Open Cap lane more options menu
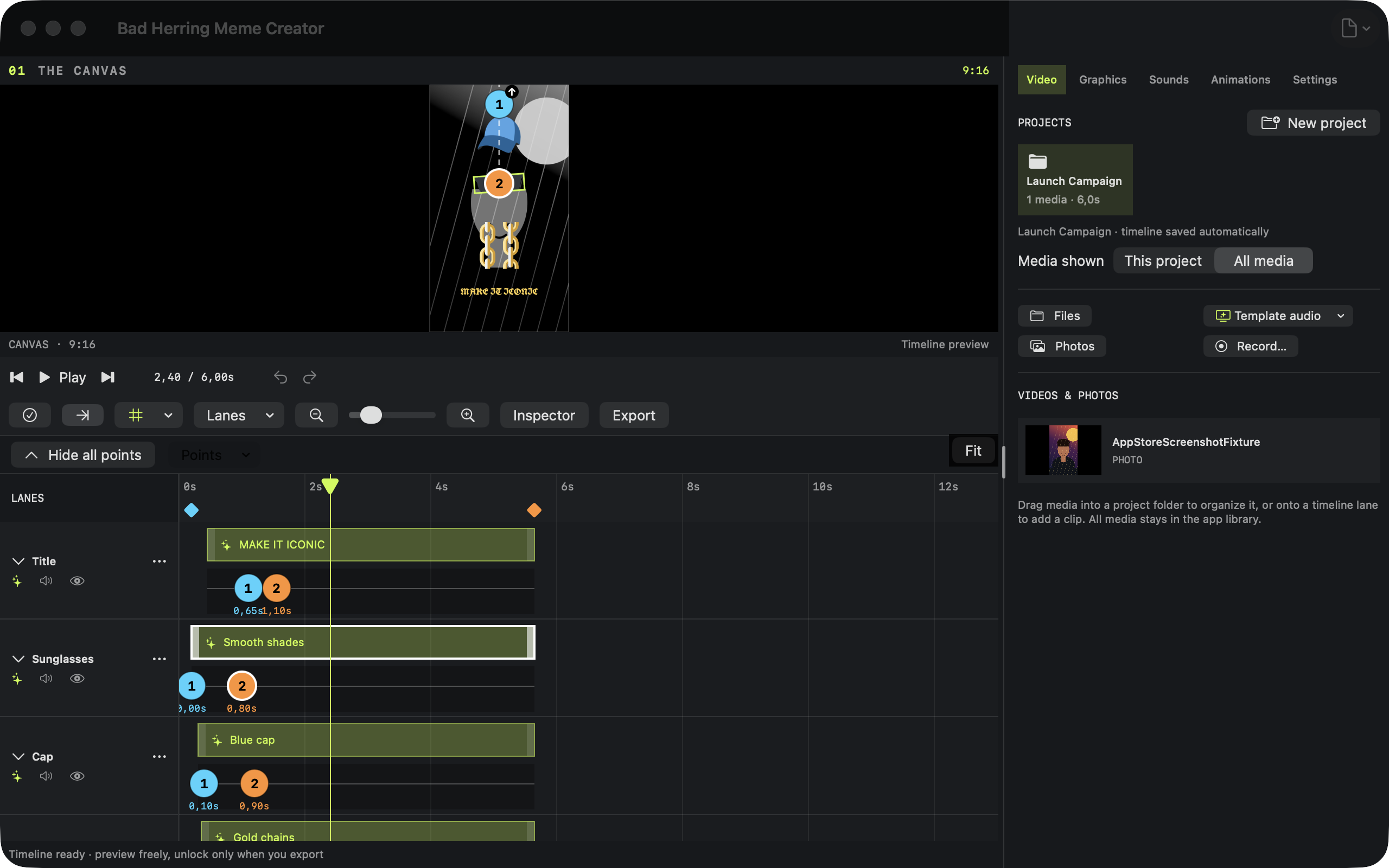The width and height of the screenshot is (1389, 868). tap(160, 756)
